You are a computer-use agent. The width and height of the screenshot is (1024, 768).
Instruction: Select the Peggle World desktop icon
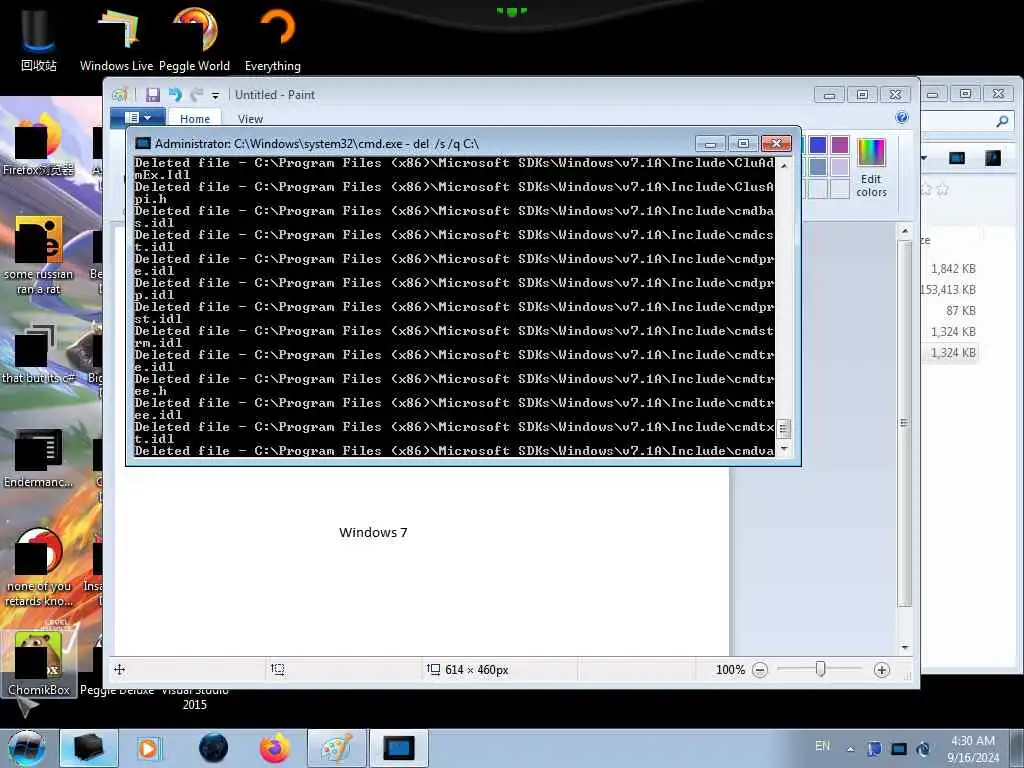tap(194, 39)
